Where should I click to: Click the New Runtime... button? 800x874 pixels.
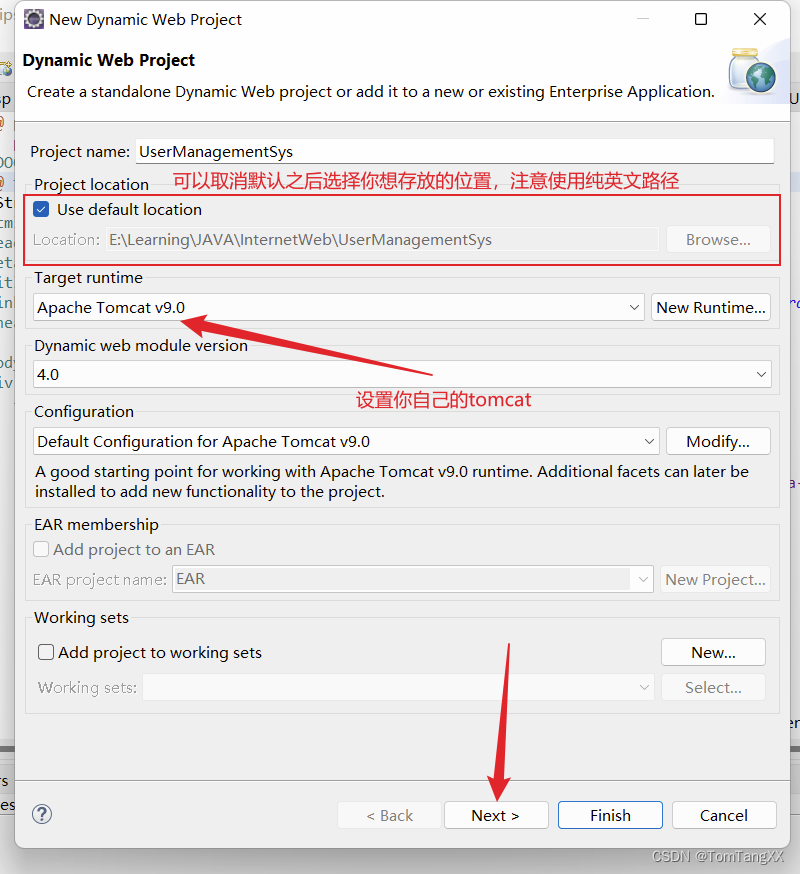(x=711, y=307)
